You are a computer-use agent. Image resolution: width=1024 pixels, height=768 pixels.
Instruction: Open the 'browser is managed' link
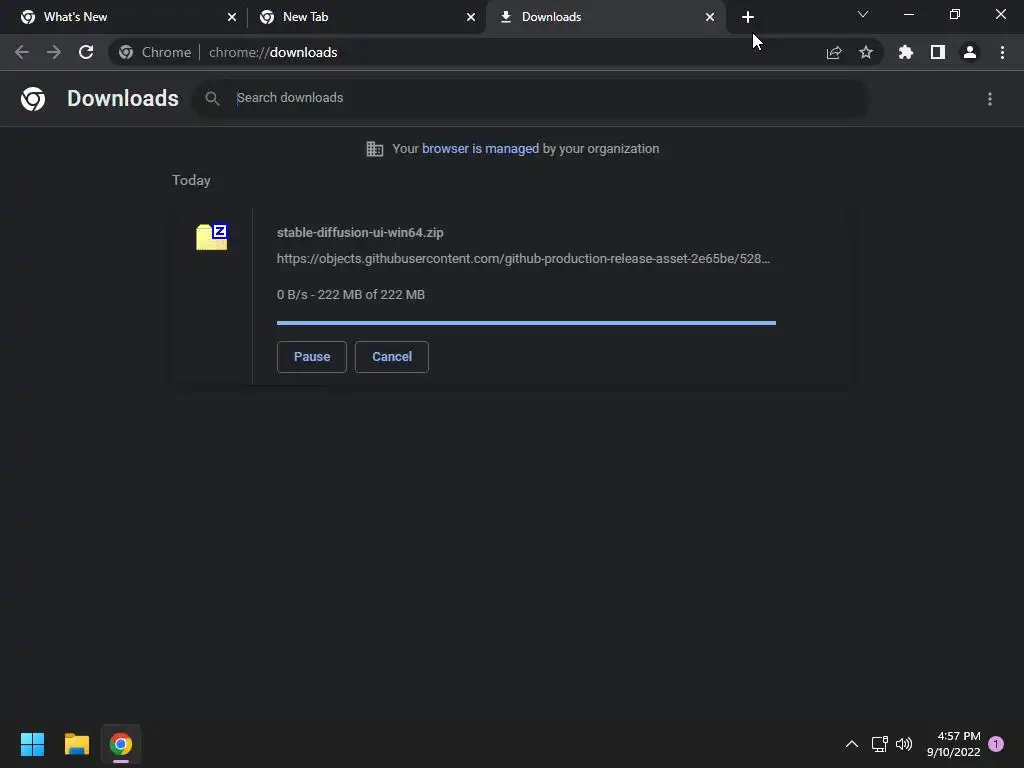click(x=481, y=149)
